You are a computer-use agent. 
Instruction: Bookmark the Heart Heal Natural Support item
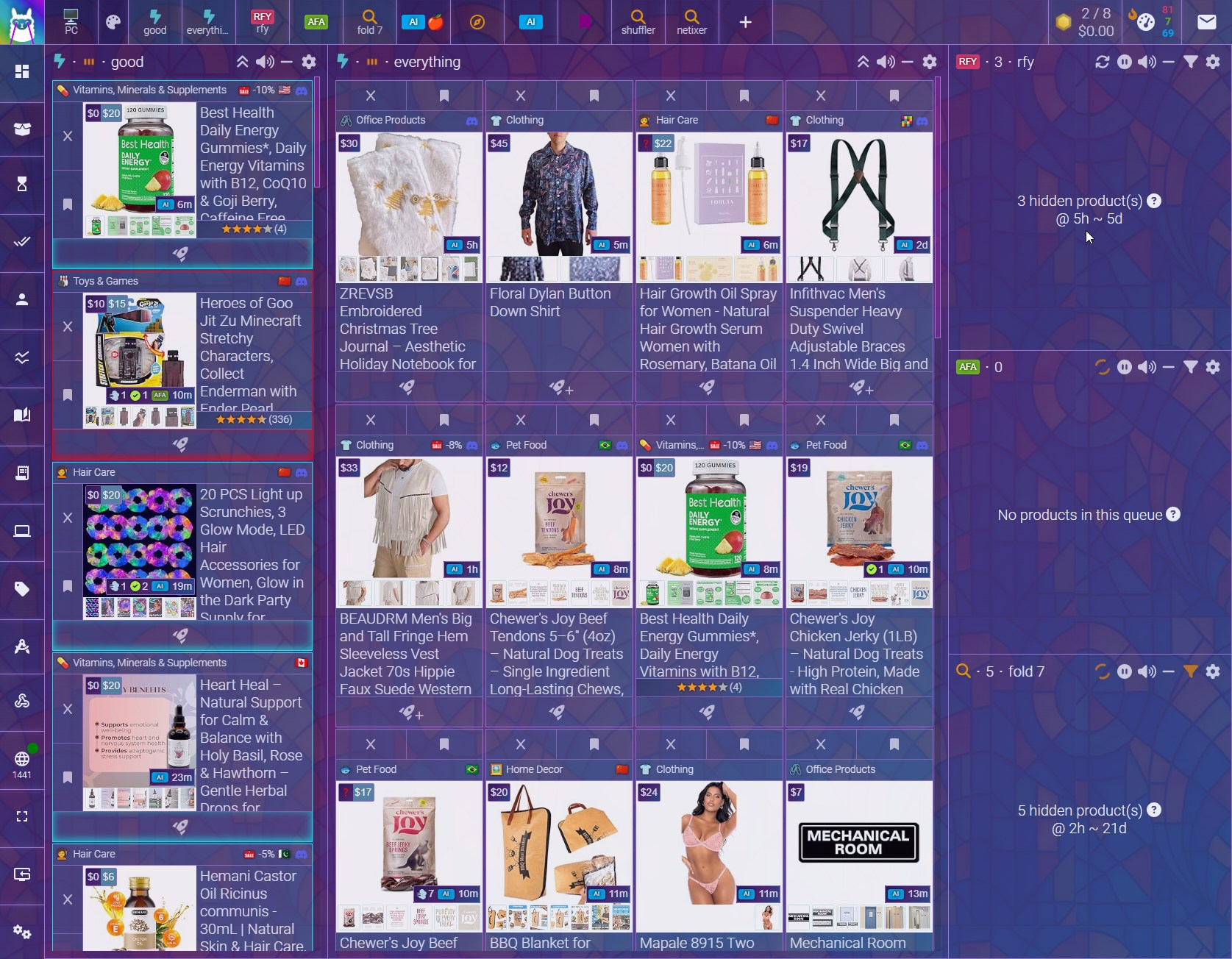click(x=68, y=777)
